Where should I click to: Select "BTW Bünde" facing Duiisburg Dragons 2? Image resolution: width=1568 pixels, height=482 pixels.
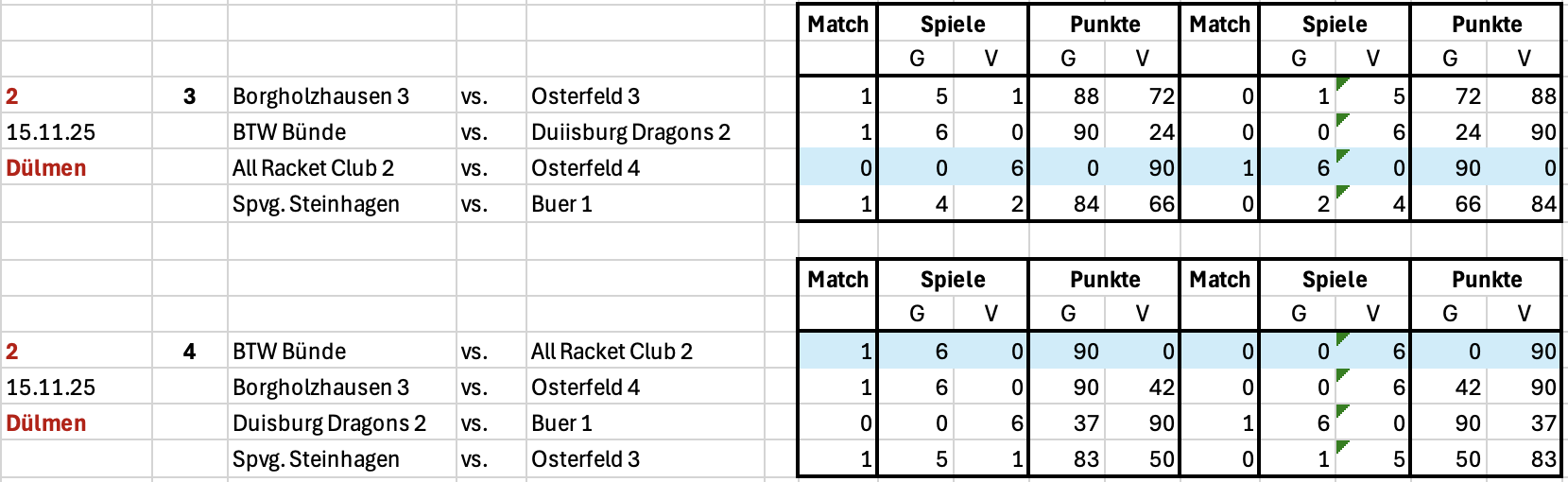[x=289, y=132]
